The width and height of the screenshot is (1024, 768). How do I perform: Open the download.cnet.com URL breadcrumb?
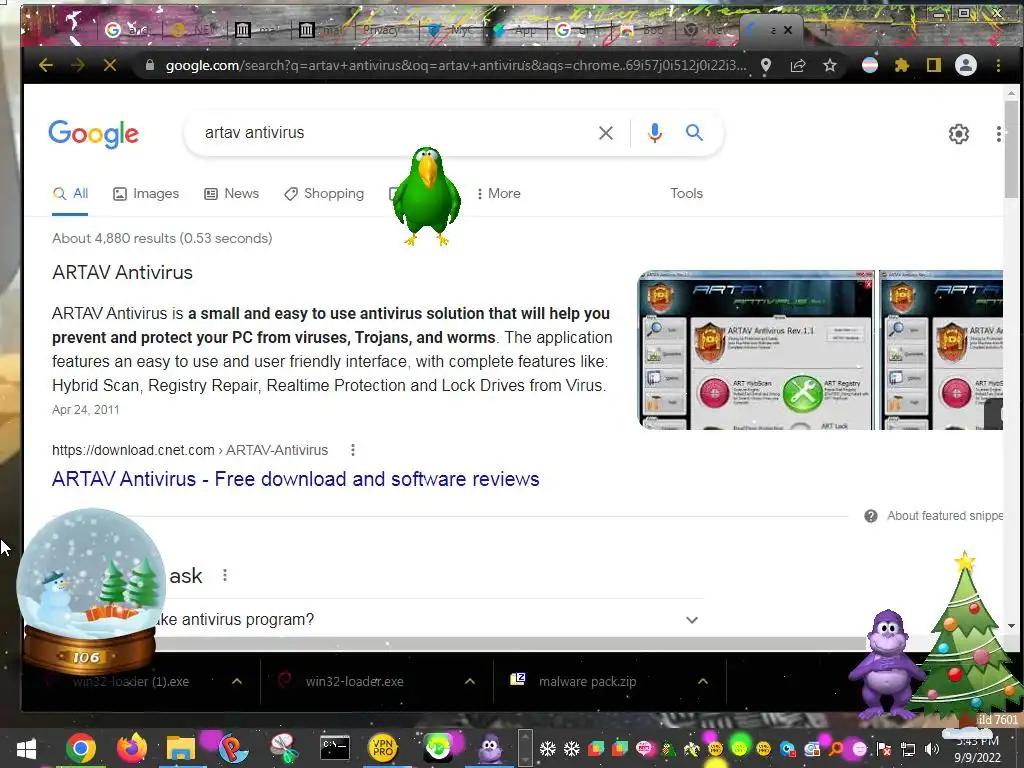pyautogui.click(x=190, y=450)
